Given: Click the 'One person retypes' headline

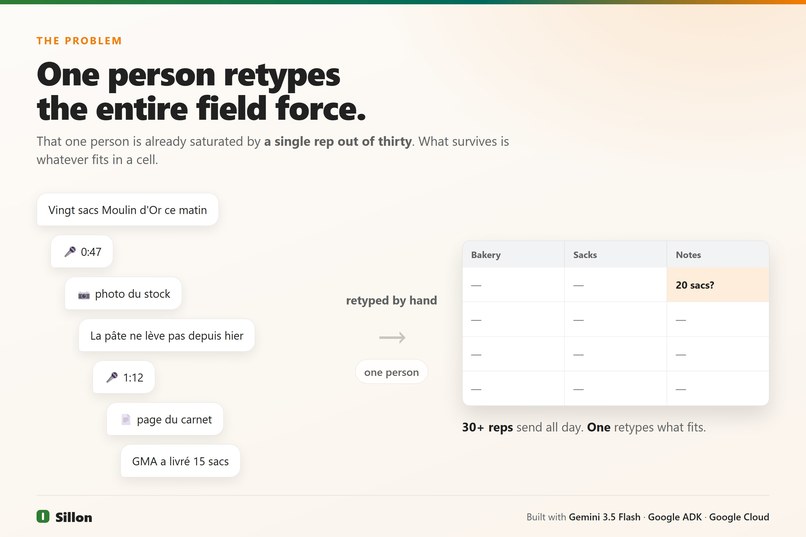Looking at the screenshot, I should pyautogui.click(x=189, y=75).
